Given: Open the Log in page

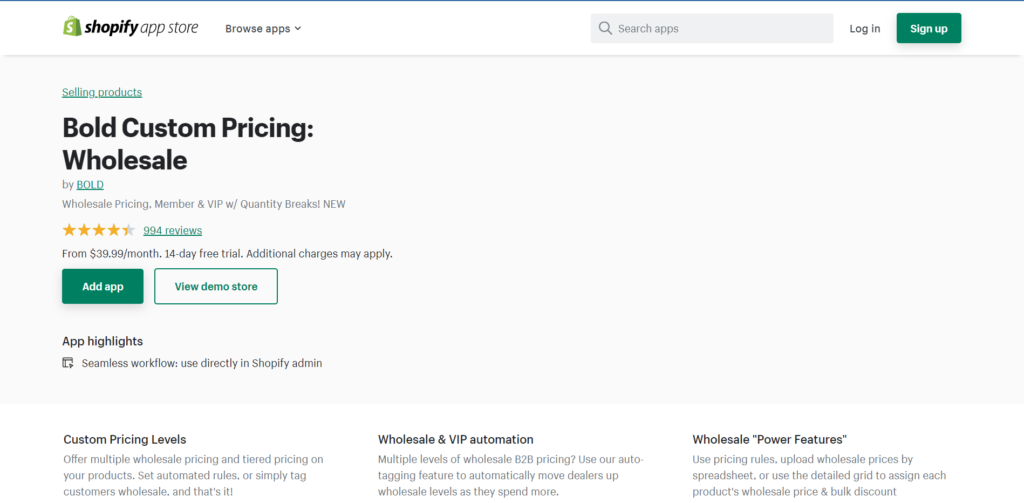Looking at the screenshot, I should pos(864,28).
